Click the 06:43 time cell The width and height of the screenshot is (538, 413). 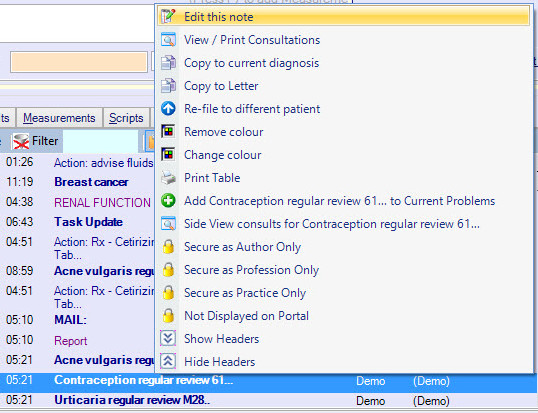click(x=20, y=222)
